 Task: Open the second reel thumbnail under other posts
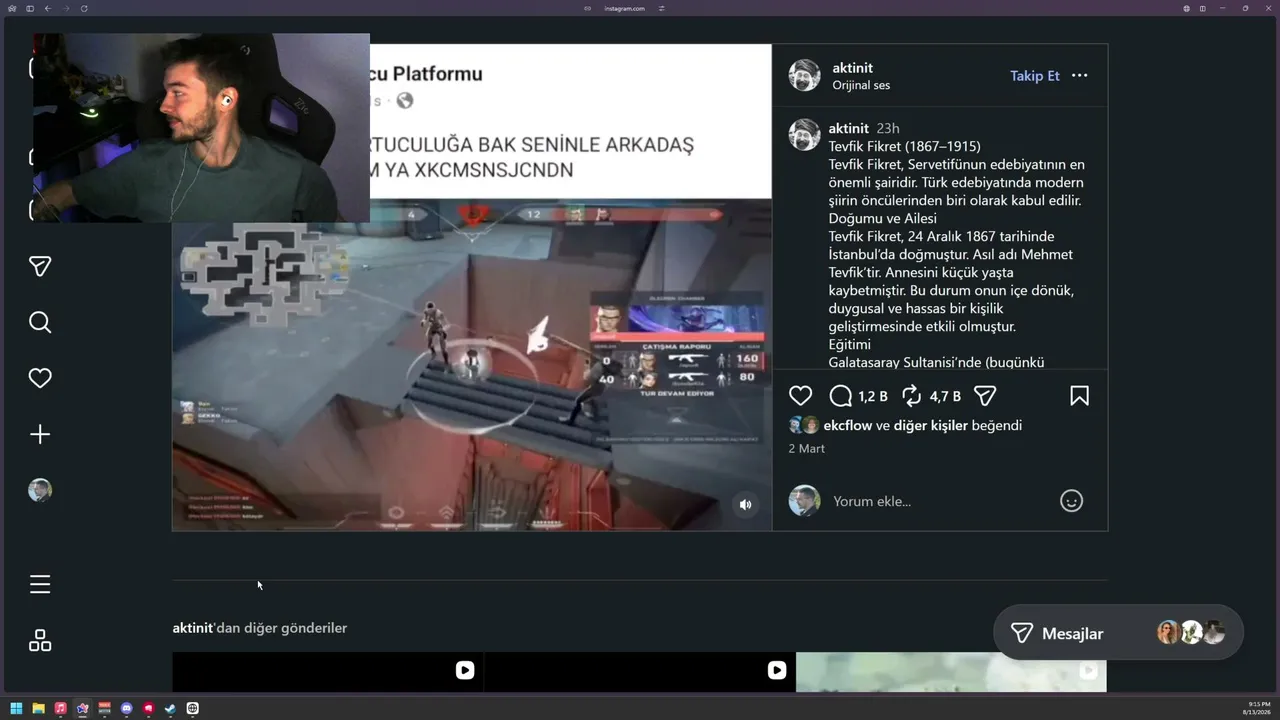coord(639,672)
